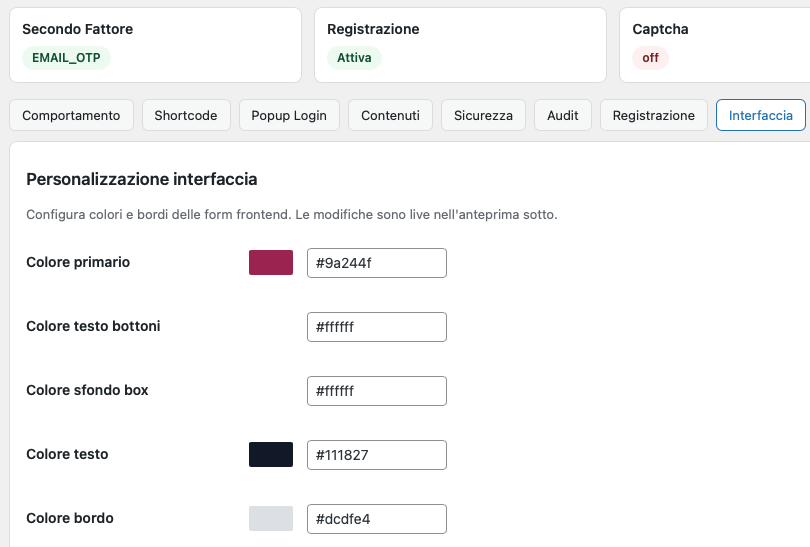Open the Comportamento tab

pyautogui.click(x=71, y=115)
